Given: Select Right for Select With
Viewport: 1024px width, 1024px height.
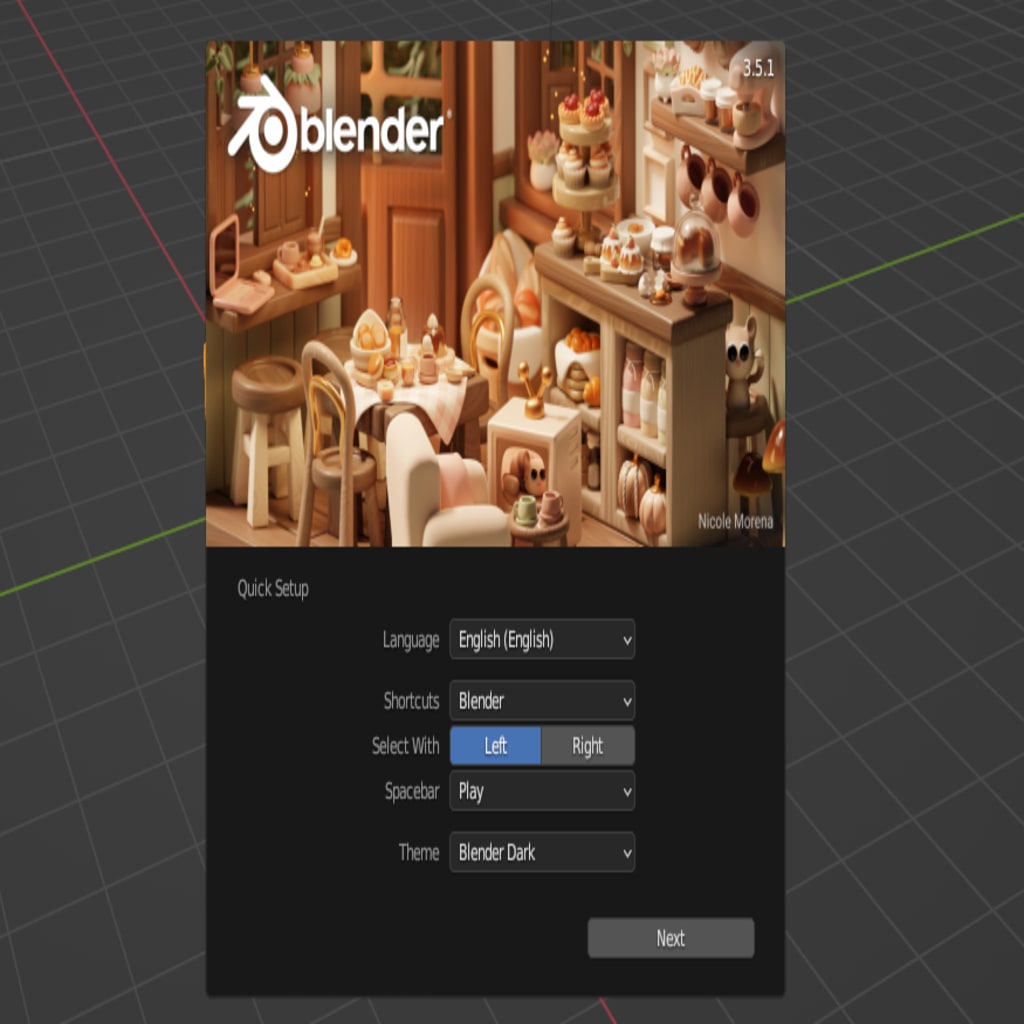Looking at the screenshot, I should click(588, 746).
